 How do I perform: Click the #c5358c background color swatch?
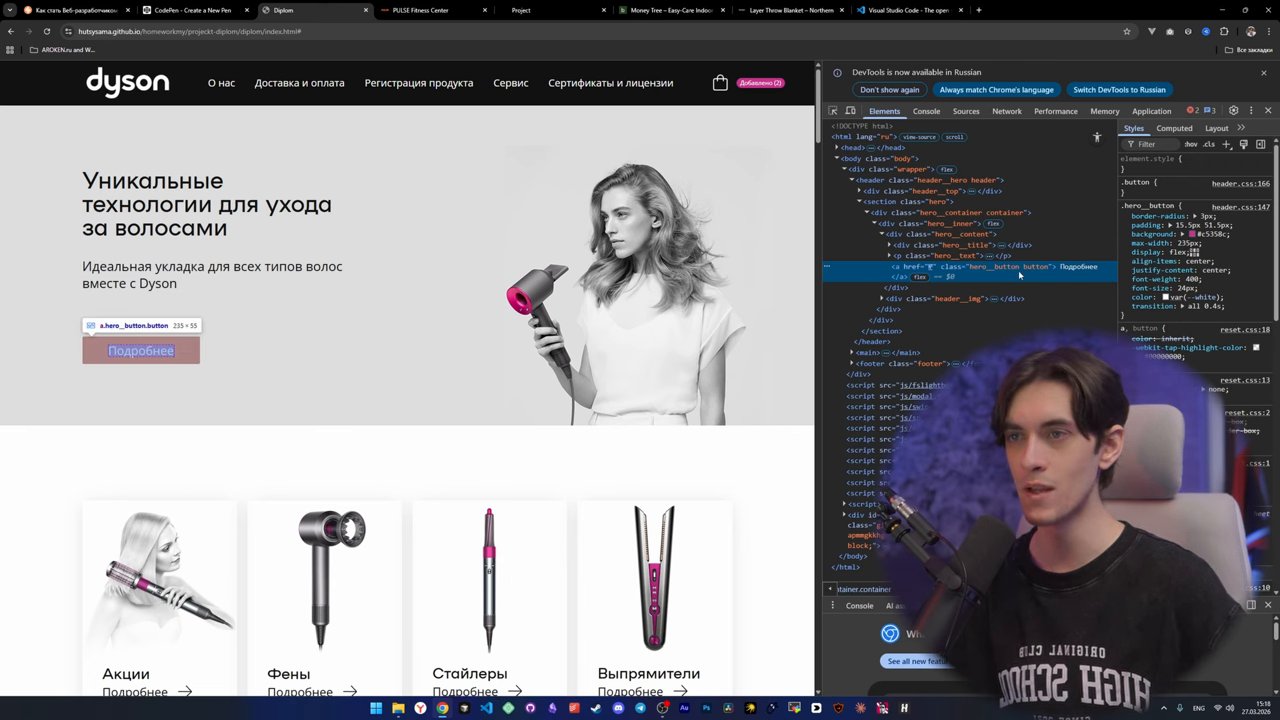point(1192,235)
